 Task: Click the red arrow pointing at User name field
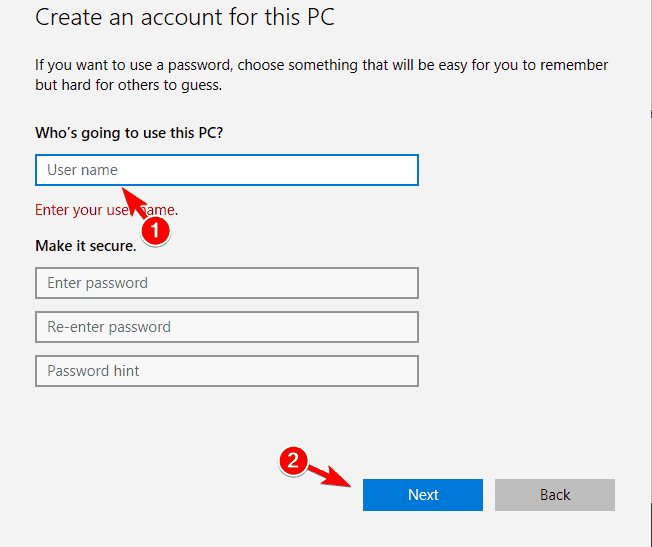pyautogui.click(x=134, y=203)
